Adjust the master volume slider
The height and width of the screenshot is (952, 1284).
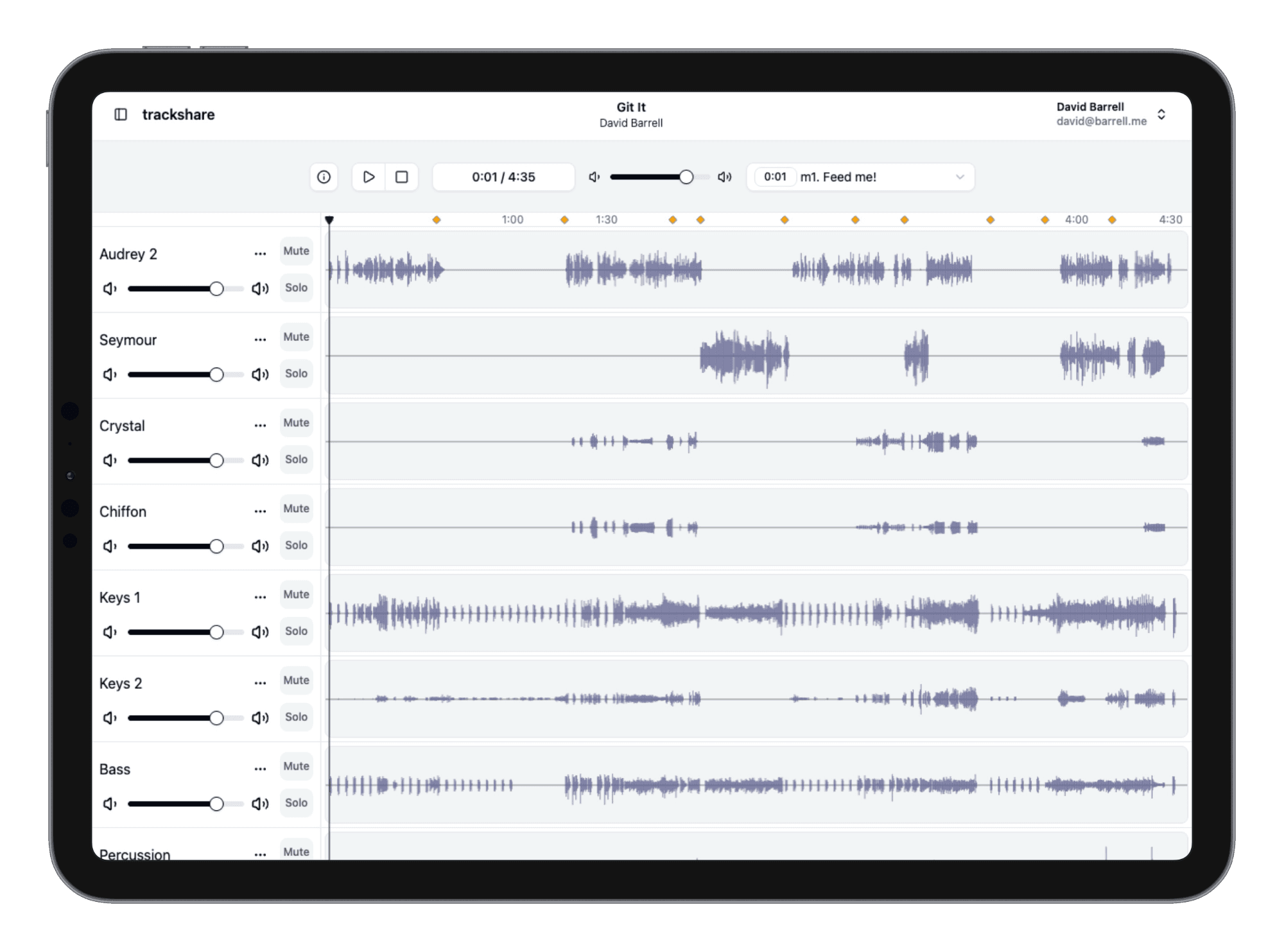tap(686, 177)
